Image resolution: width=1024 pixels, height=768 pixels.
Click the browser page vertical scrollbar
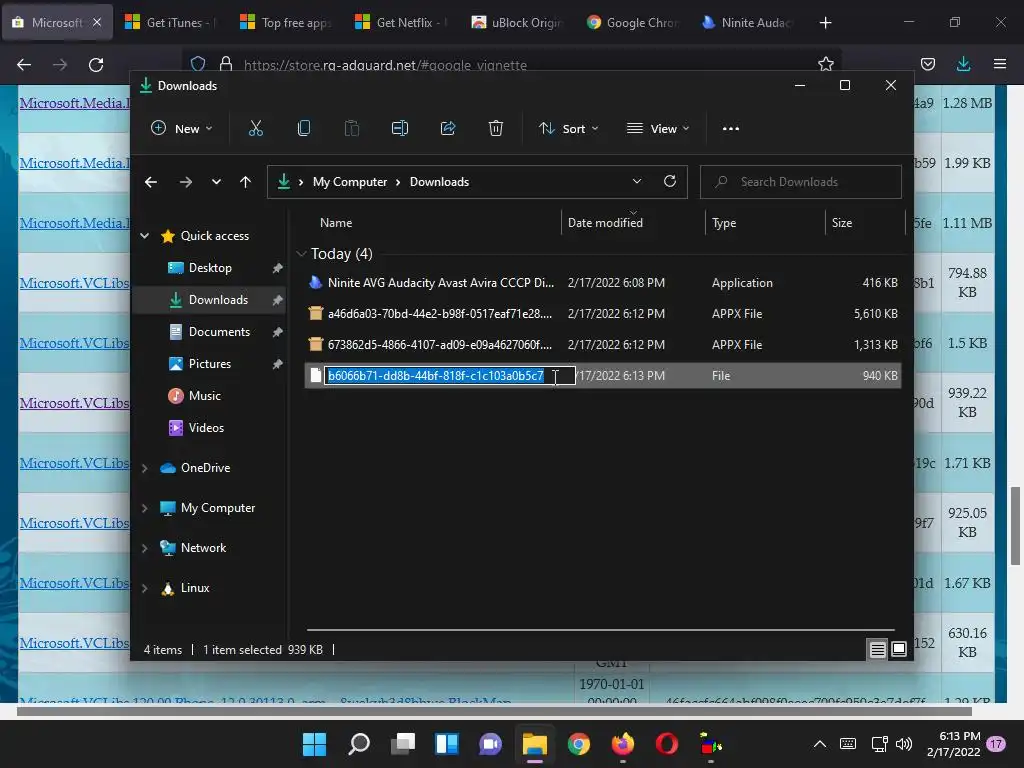[1016, 526]
